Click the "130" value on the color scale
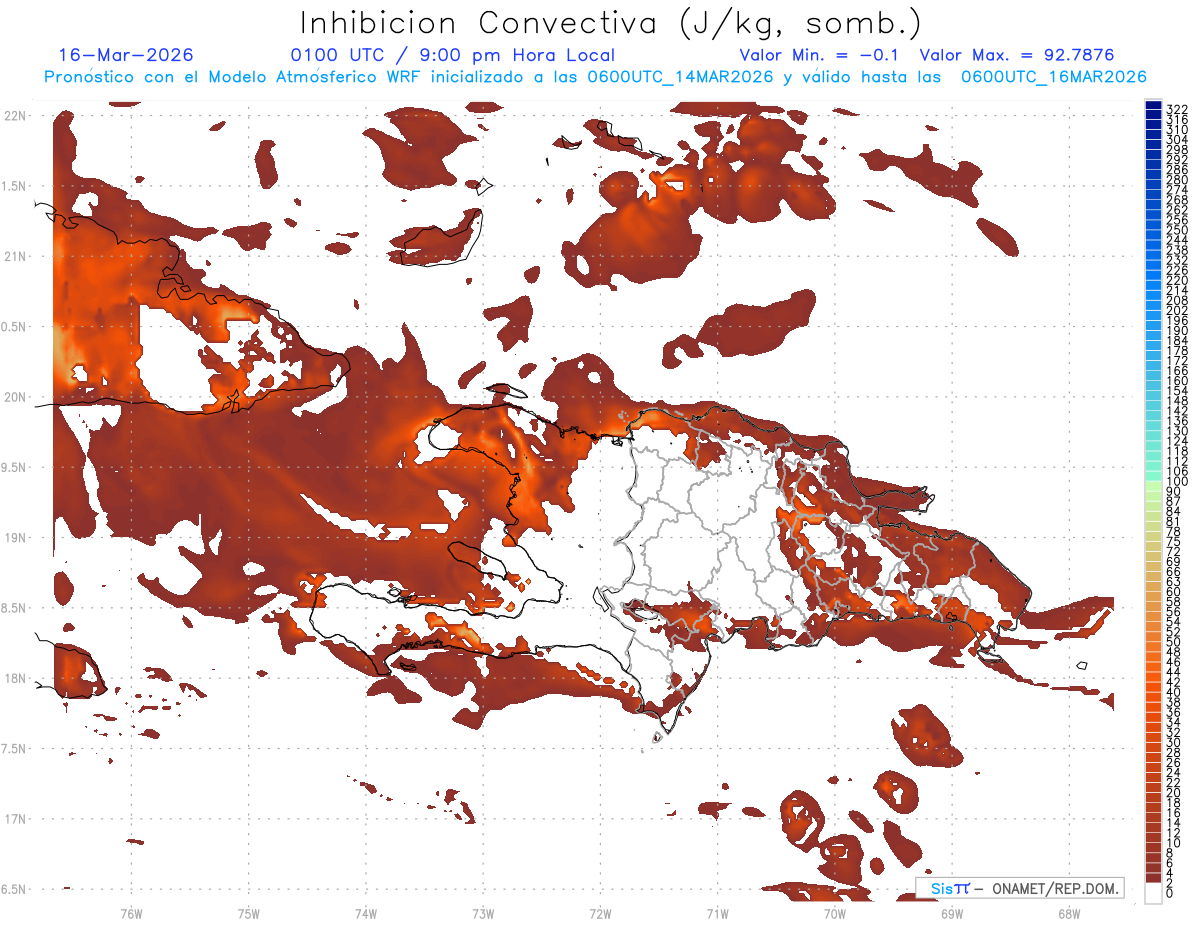The width and height of the screenshot is (1200, 927). tap(1176, 431)
